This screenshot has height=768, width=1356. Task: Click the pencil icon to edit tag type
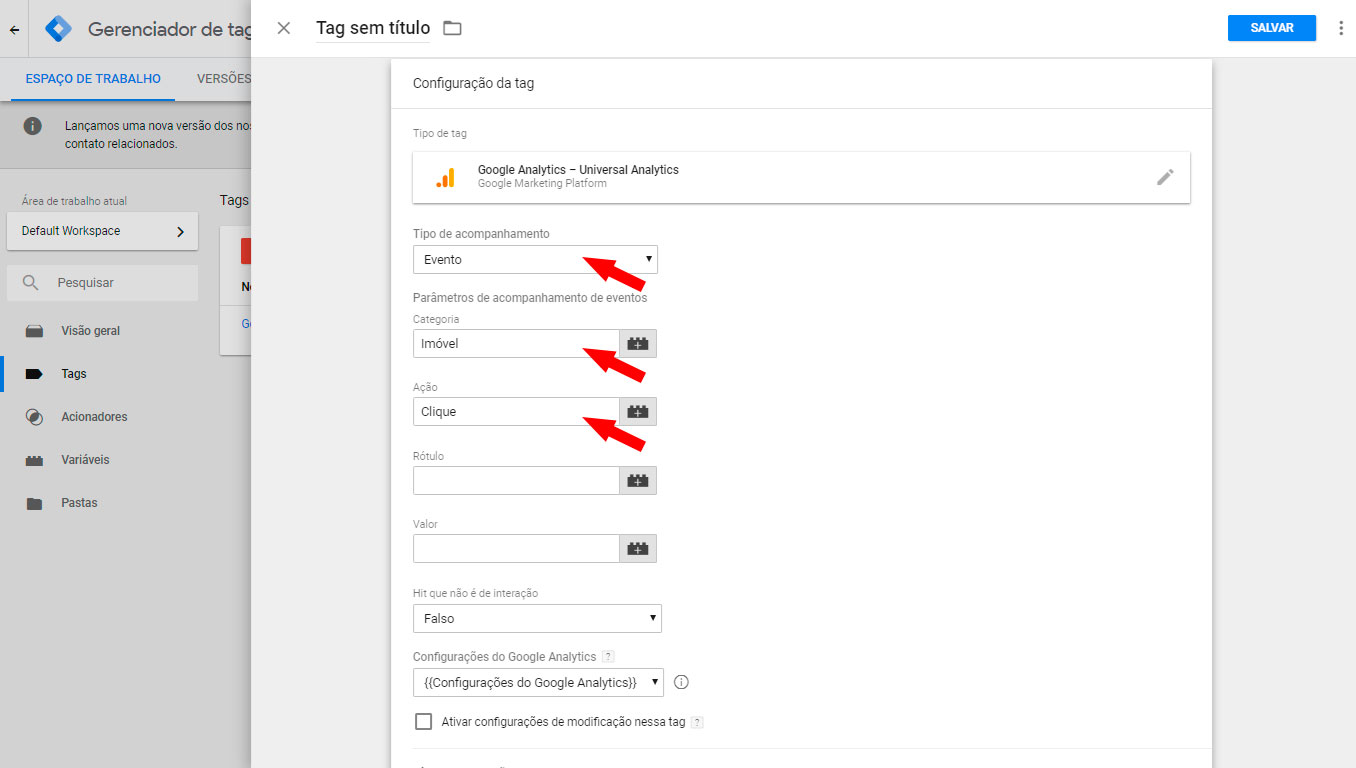pos(1165,177)
